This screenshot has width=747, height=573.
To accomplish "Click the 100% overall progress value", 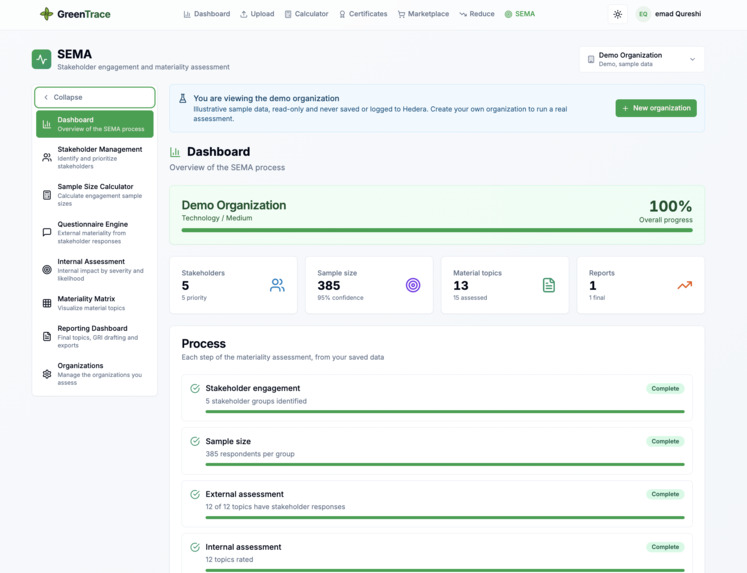I will tap(670, 206).
